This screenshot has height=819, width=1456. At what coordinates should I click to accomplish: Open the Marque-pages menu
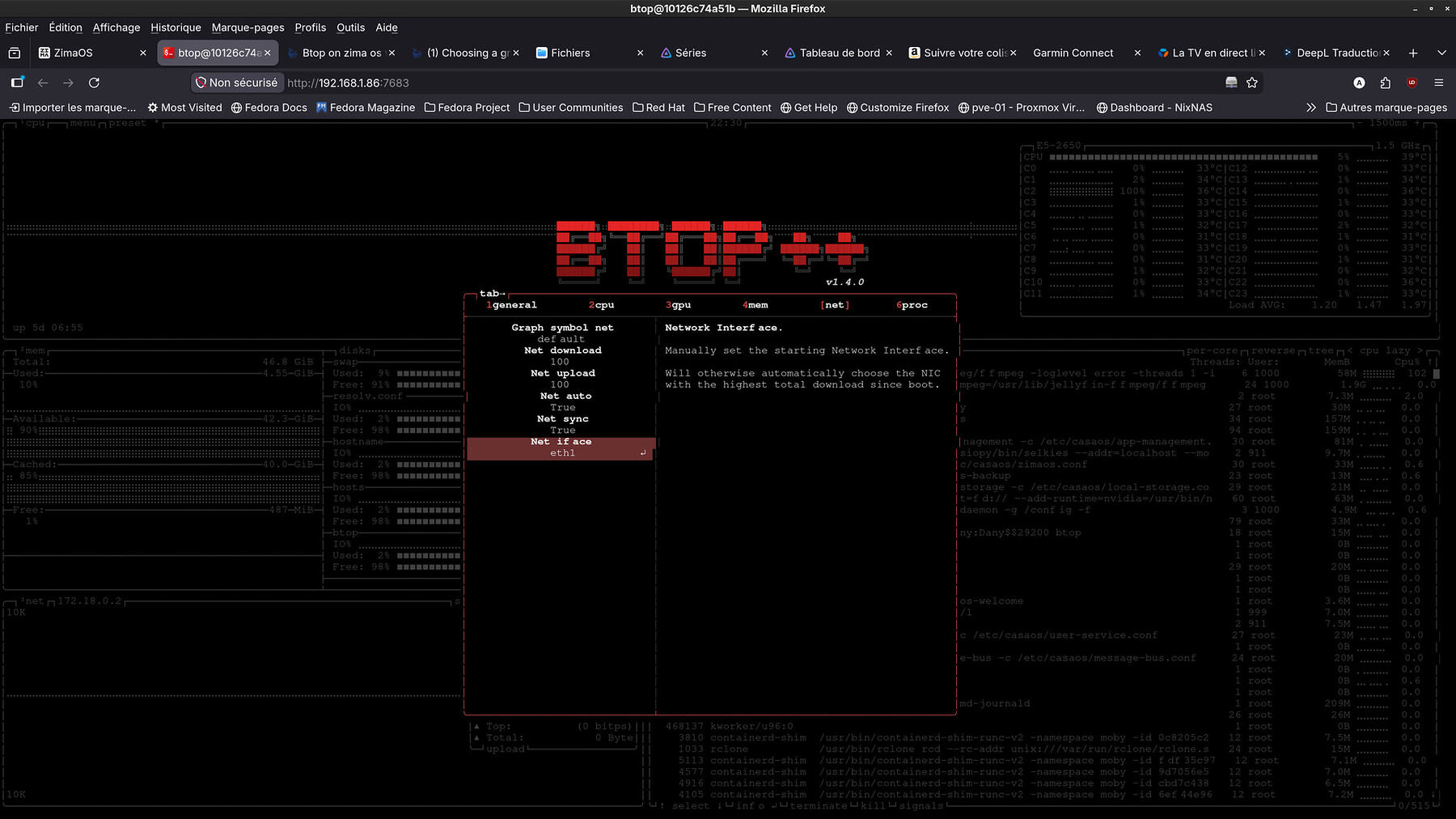tap(248, 28)
